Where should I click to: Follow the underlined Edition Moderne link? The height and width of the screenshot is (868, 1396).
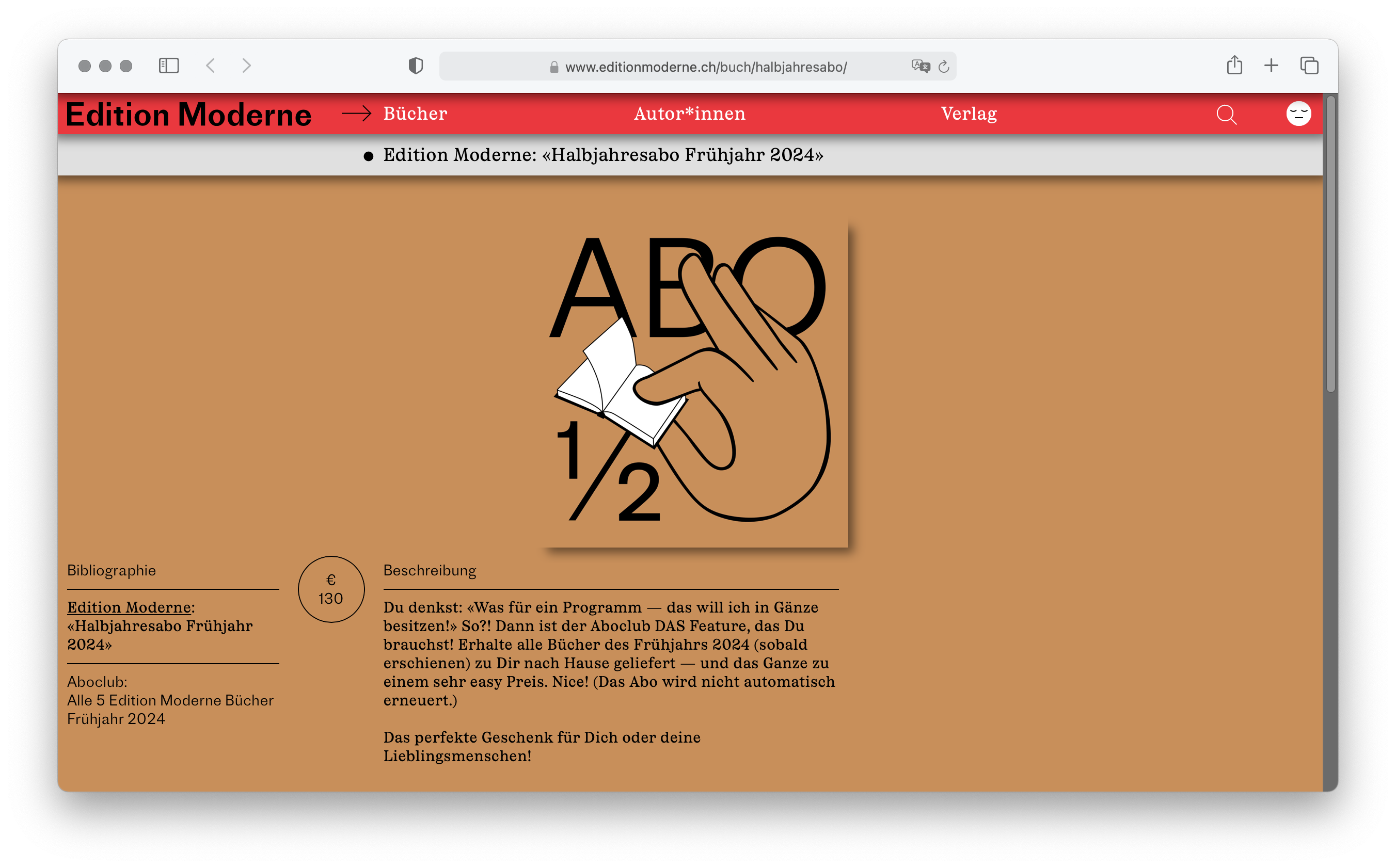(129, 607)
